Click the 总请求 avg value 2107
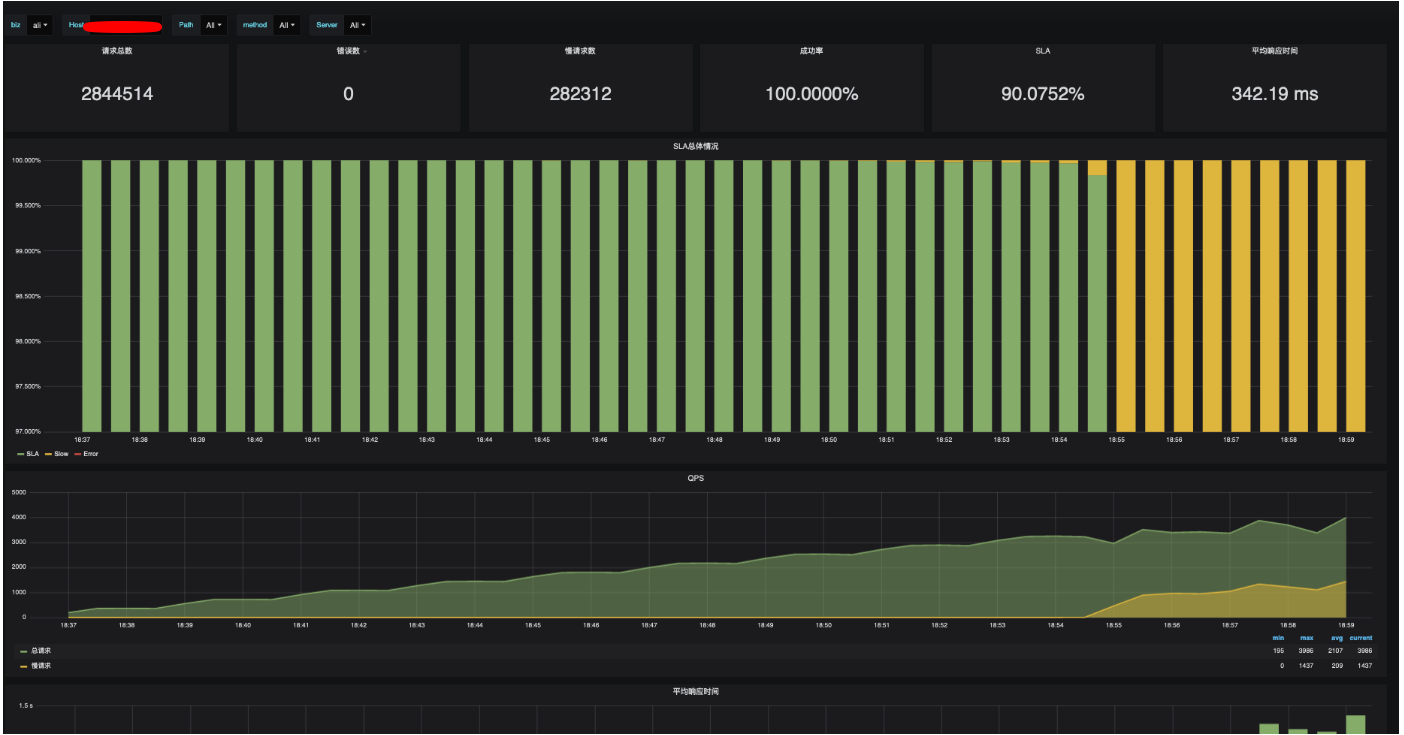1404x735 pixels. click(1336, 651)
